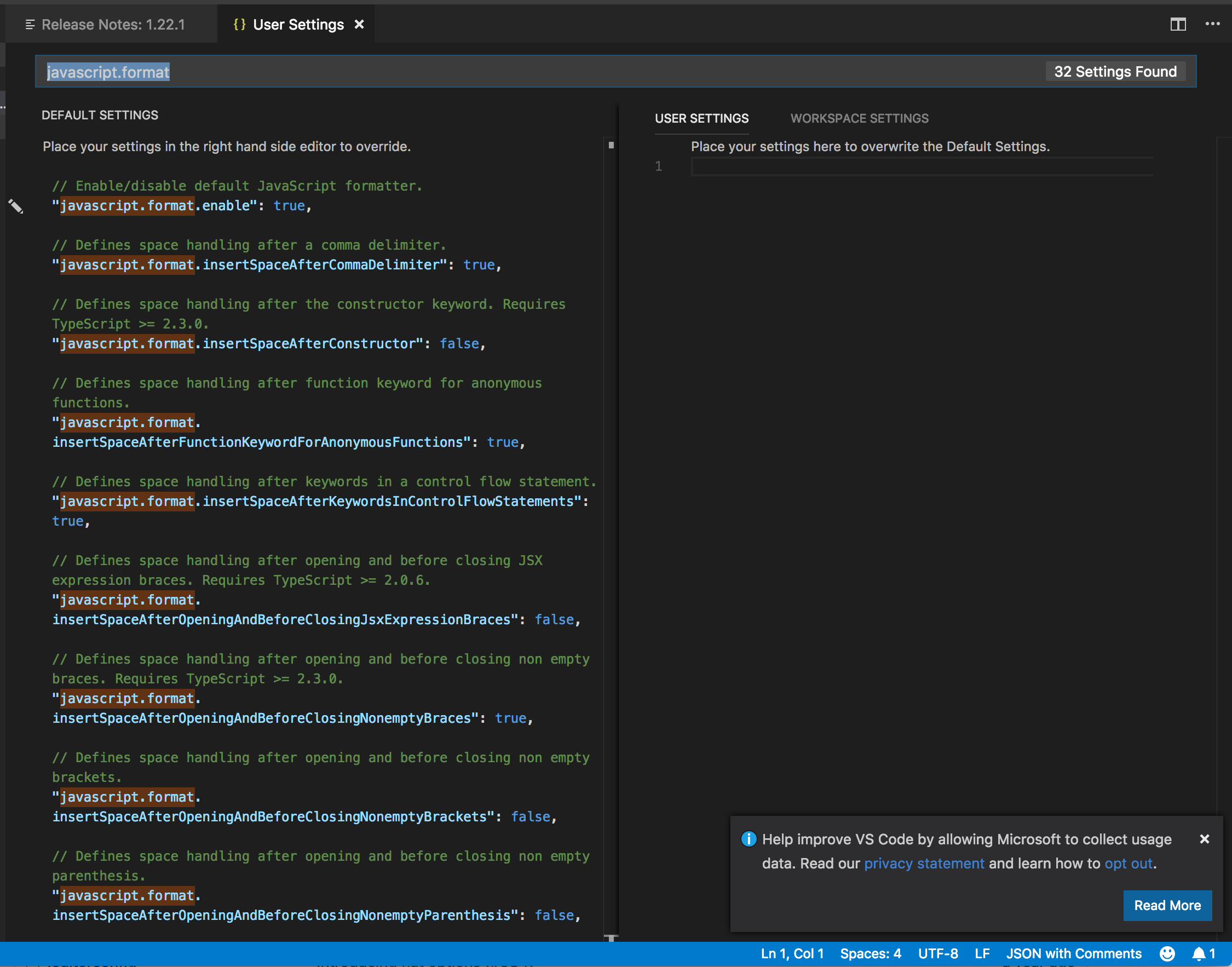Image resolution: width=1232 pixels, height=967 pixels.
Task: Open the JSON with Comments language mode selector
Action: pos(1073,953)
